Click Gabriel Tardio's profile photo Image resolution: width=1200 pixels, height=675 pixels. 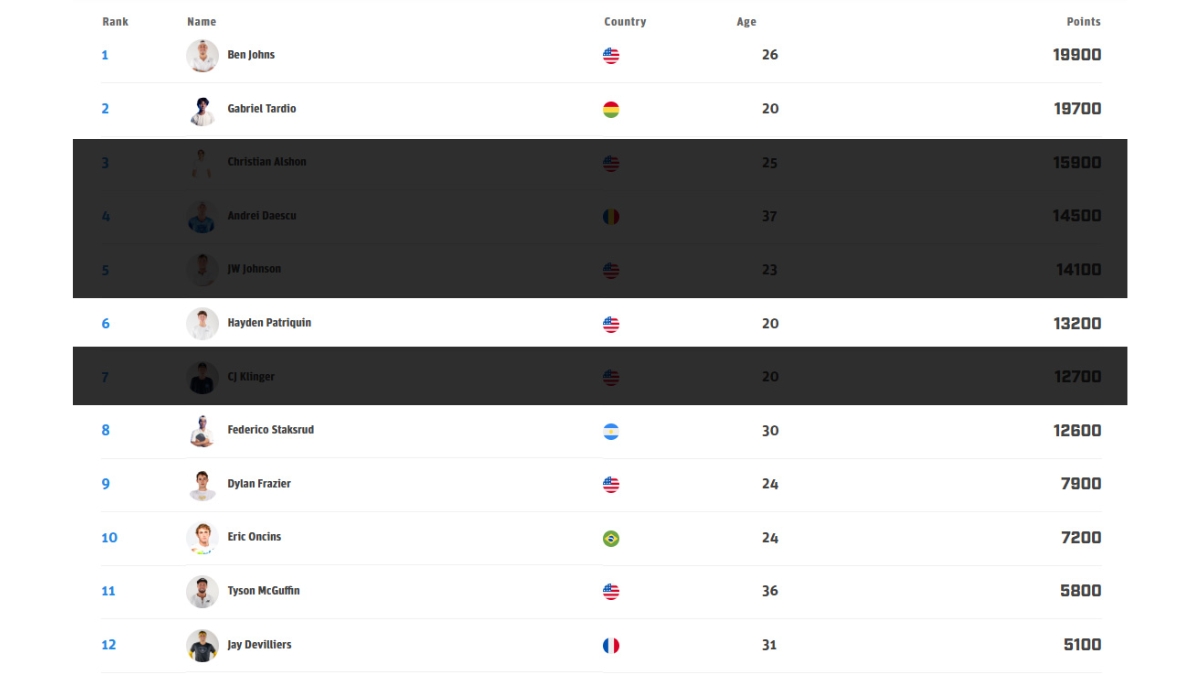click(x=202, y=109)
